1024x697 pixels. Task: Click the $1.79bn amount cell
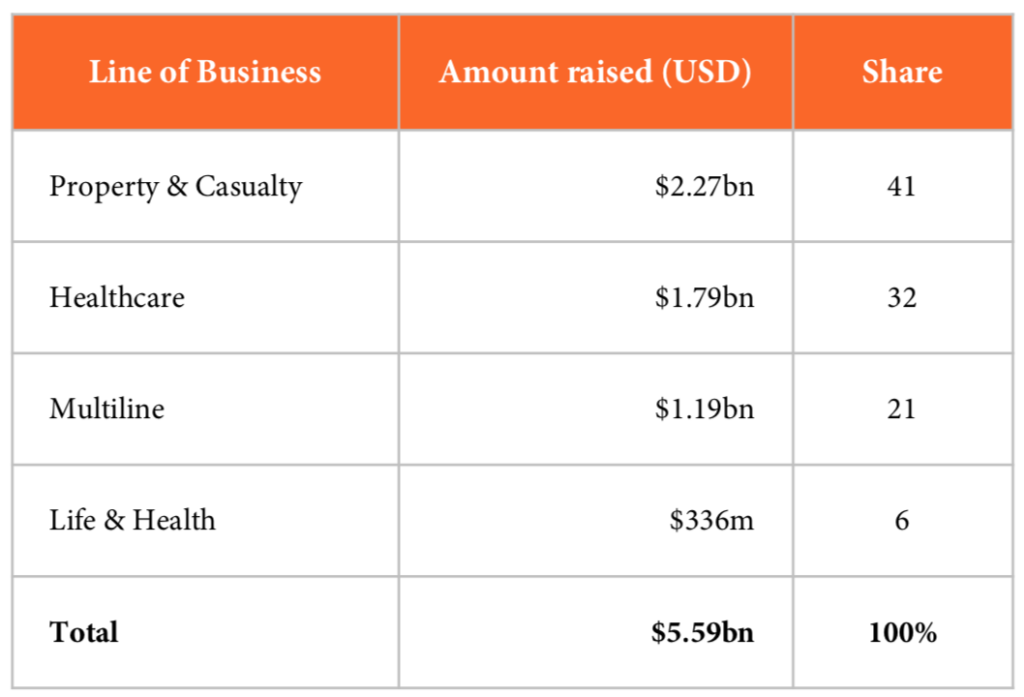(x=704, y=298)
